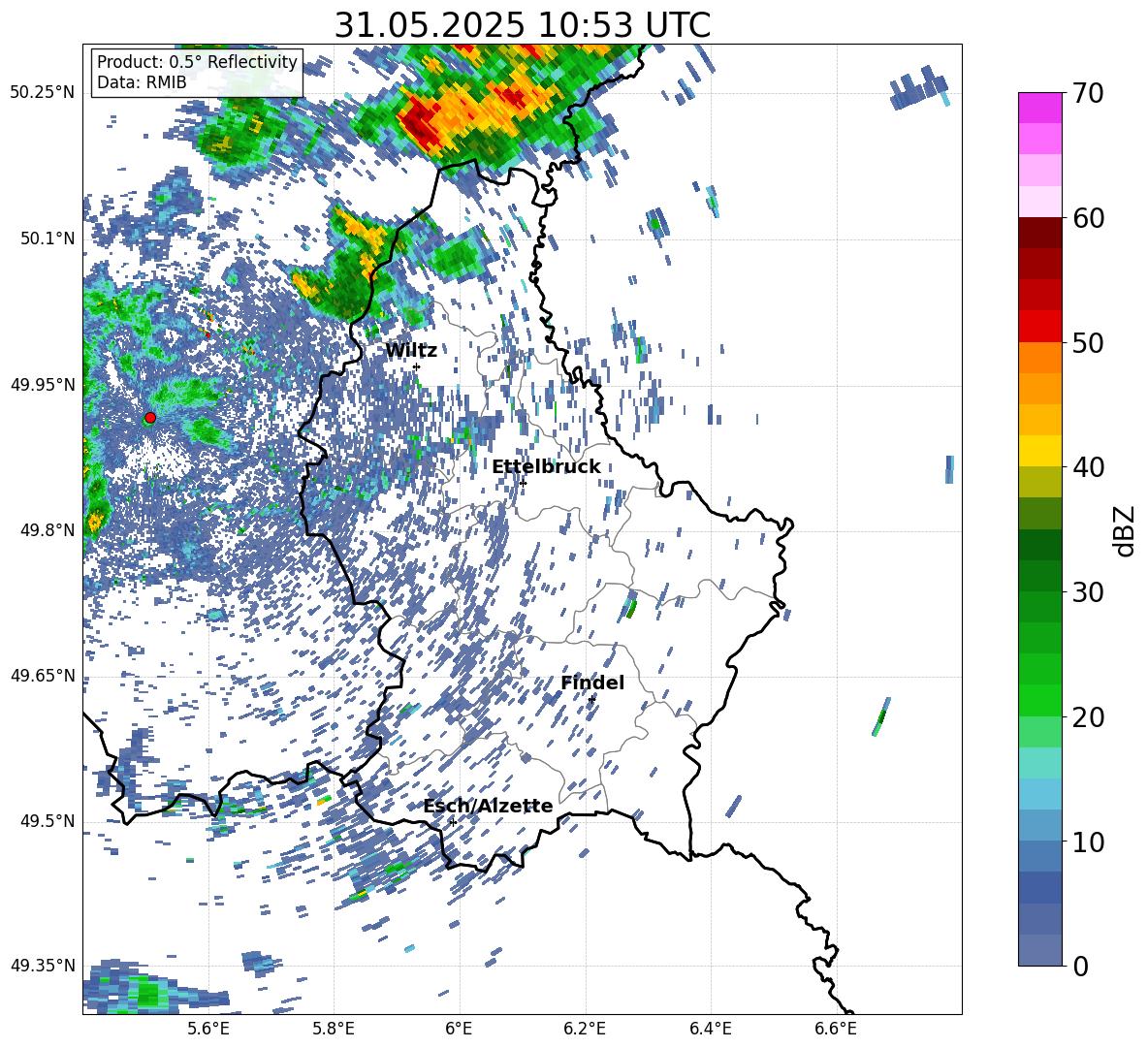The image size is (1148, 1048).
Task: Select the Ettelbruck city label
Action: [x=546, y=467]
